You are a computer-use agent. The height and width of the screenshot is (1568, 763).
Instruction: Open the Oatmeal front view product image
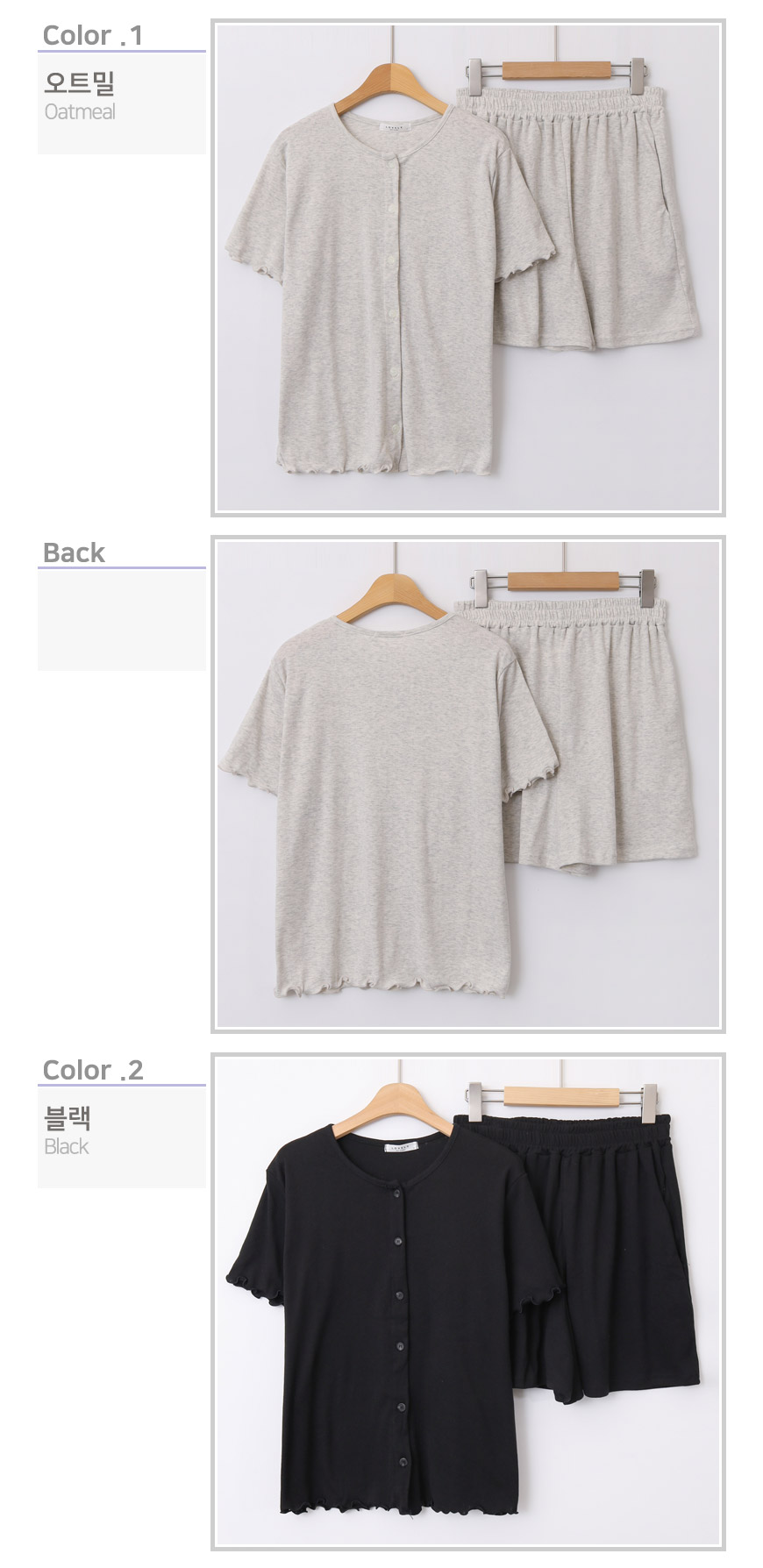tap(468, 267)
